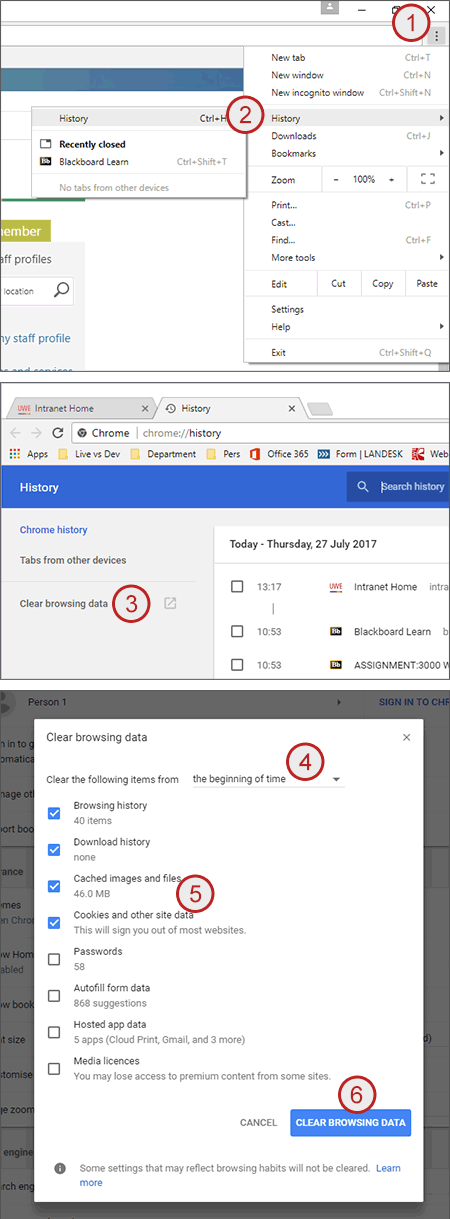Open the Office 365 bookmark
Image resolution: width=450 pixels, height=1219 pixels.
click(278, 454)
